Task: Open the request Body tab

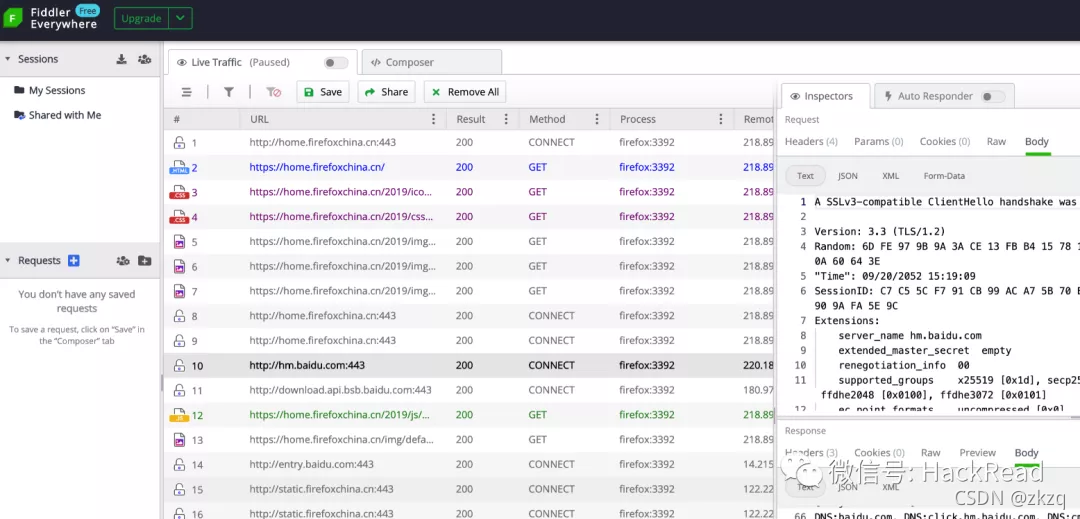Action: coord(1037,141)
